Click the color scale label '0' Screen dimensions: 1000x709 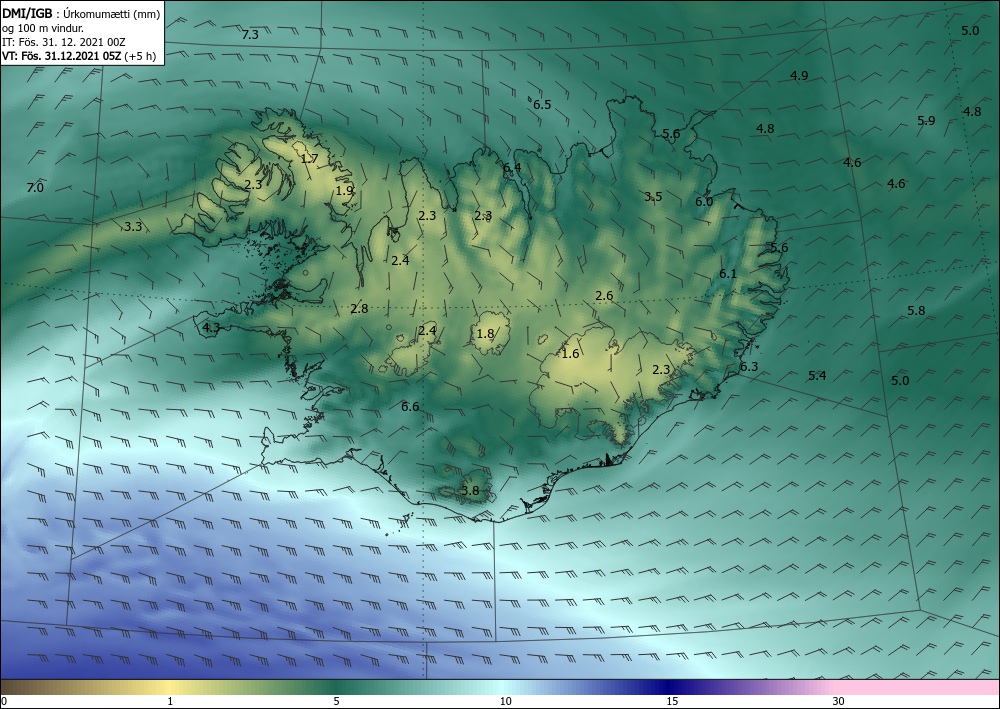(x=4, y=701)
